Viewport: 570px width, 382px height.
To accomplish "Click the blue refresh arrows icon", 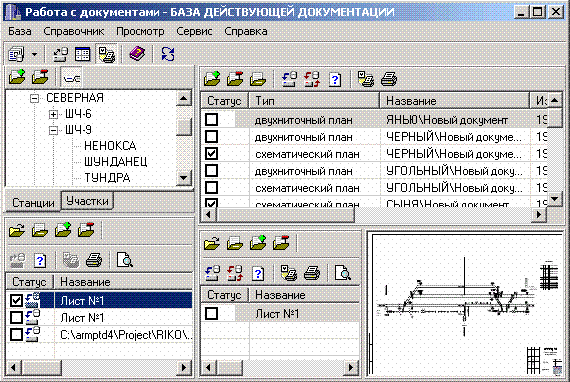I will tap(168, 54).
